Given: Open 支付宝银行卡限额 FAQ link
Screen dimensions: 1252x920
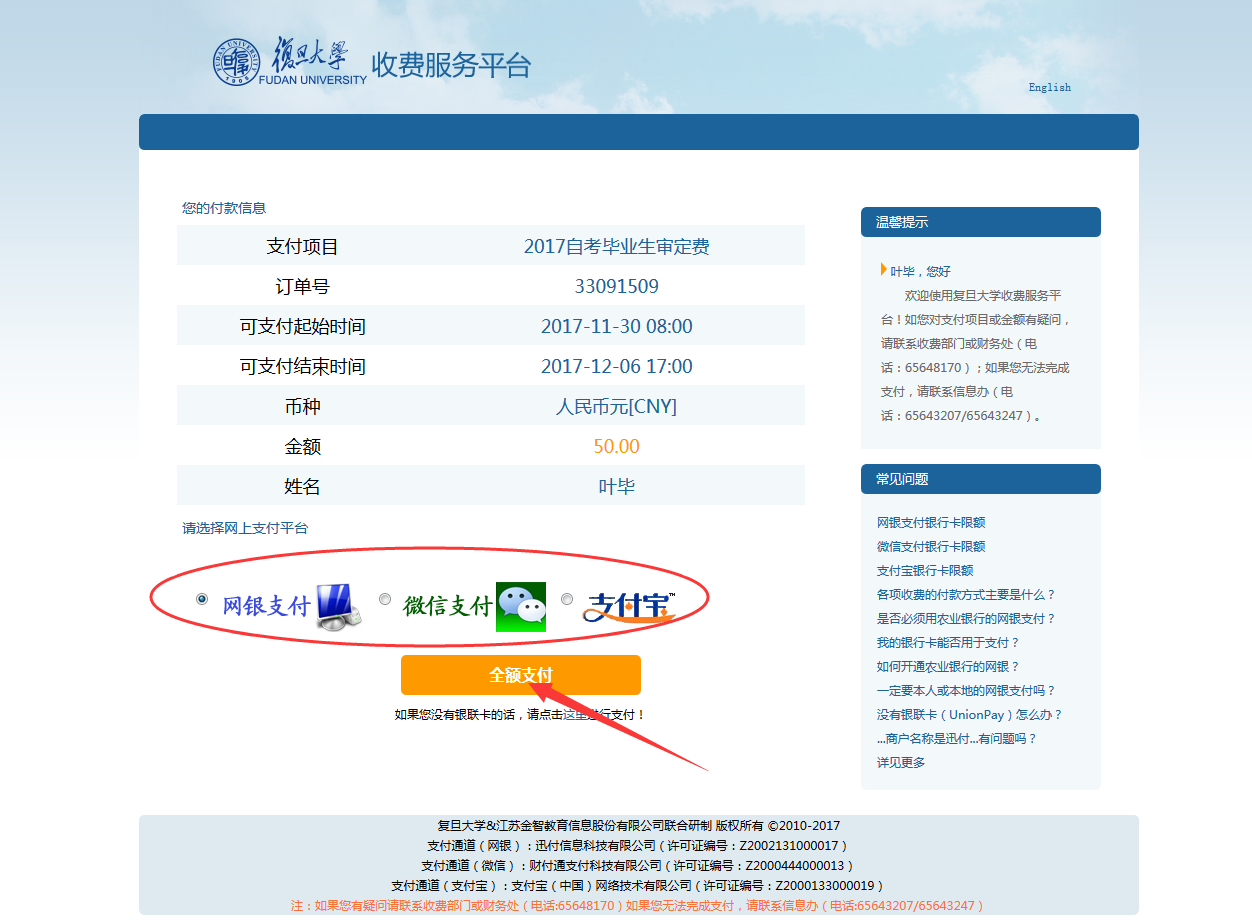Looking at the screenshot, I should tap(925, 570).
